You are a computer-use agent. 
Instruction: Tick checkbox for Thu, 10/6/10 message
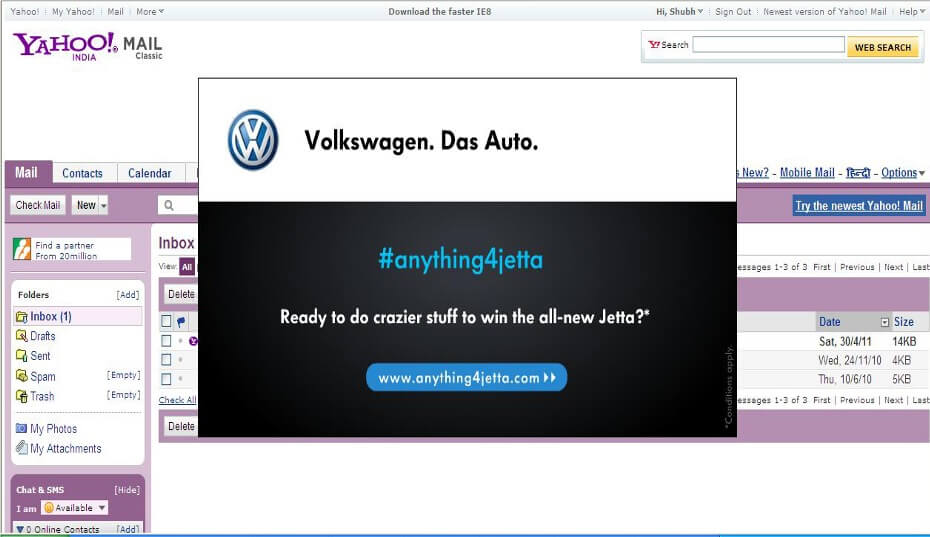166,379
